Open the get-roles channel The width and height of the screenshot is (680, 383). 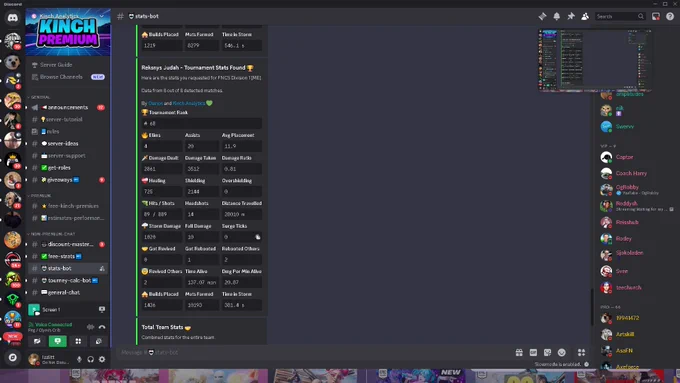68,167
